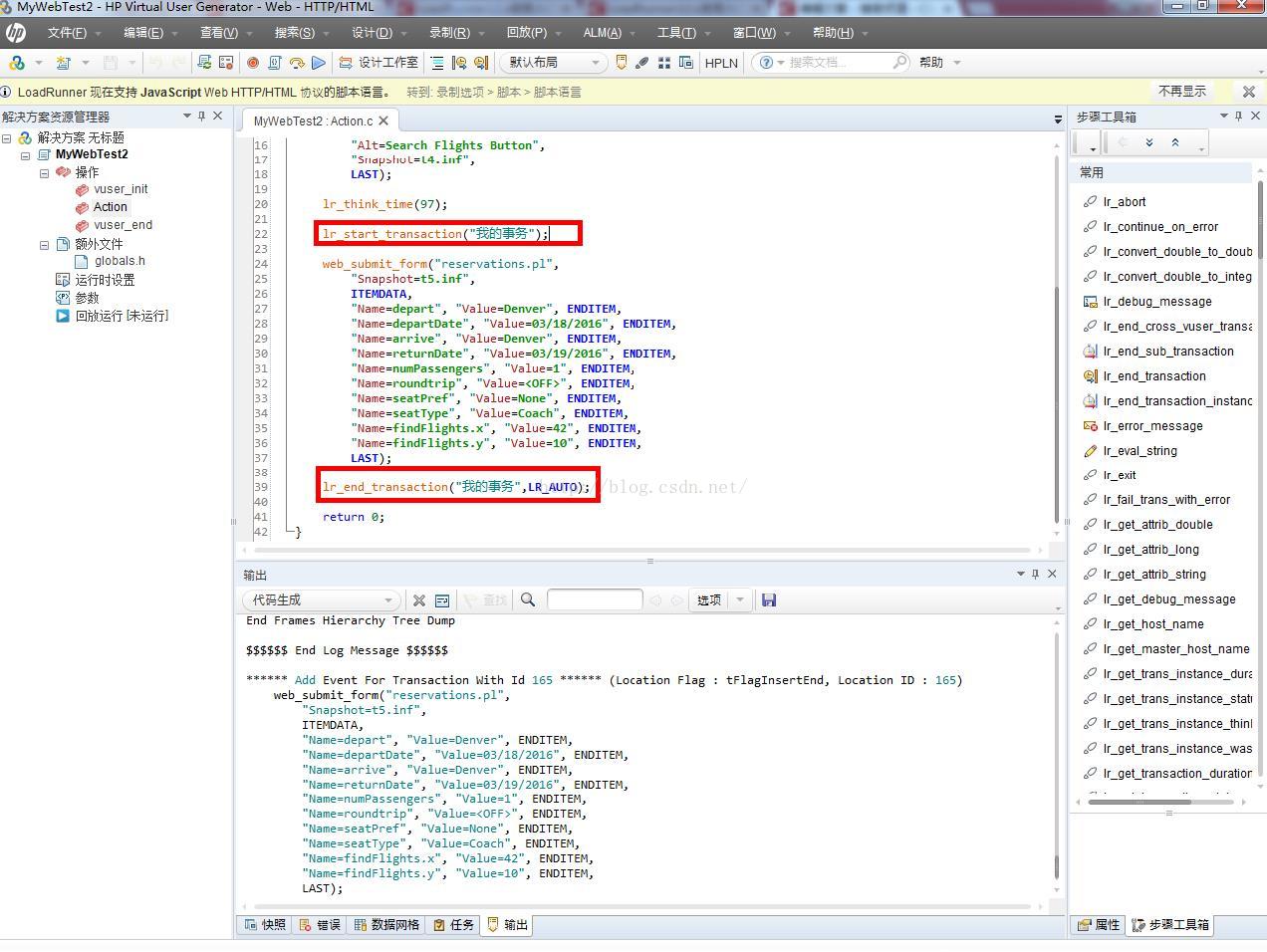Screen dimensions: 1267x952
Task: Switch to the 快照 bottom tab
Action: point(265,925)
